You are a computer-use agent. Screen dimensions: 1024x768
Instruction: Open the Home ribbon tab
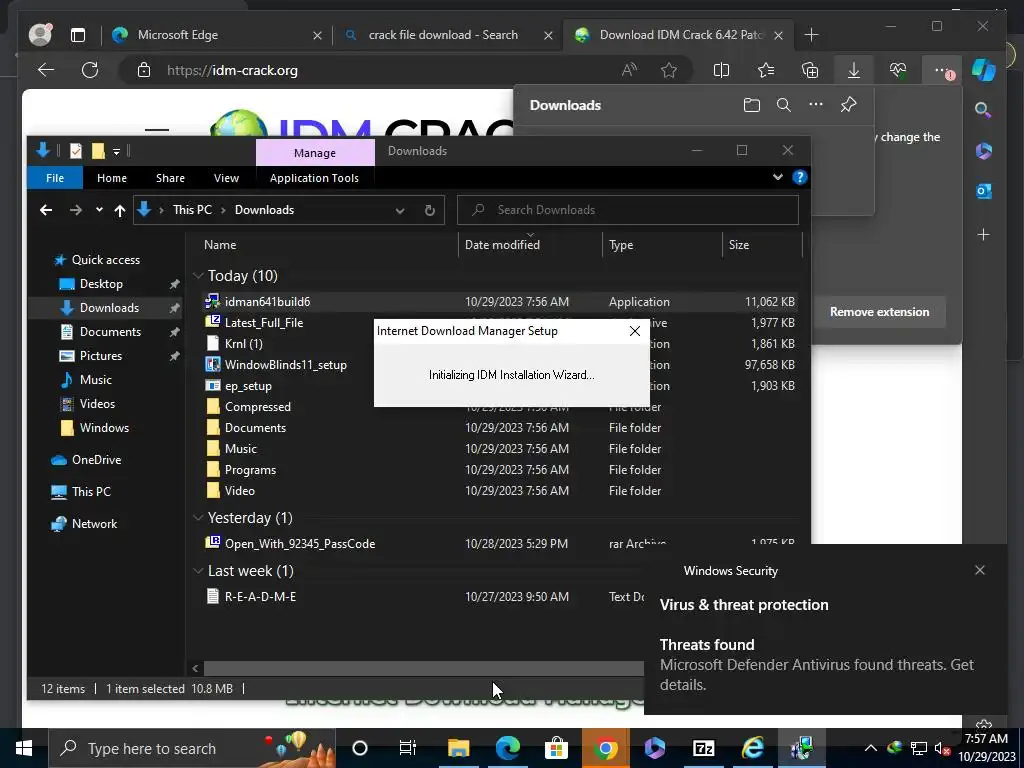[x=112, y=178]
